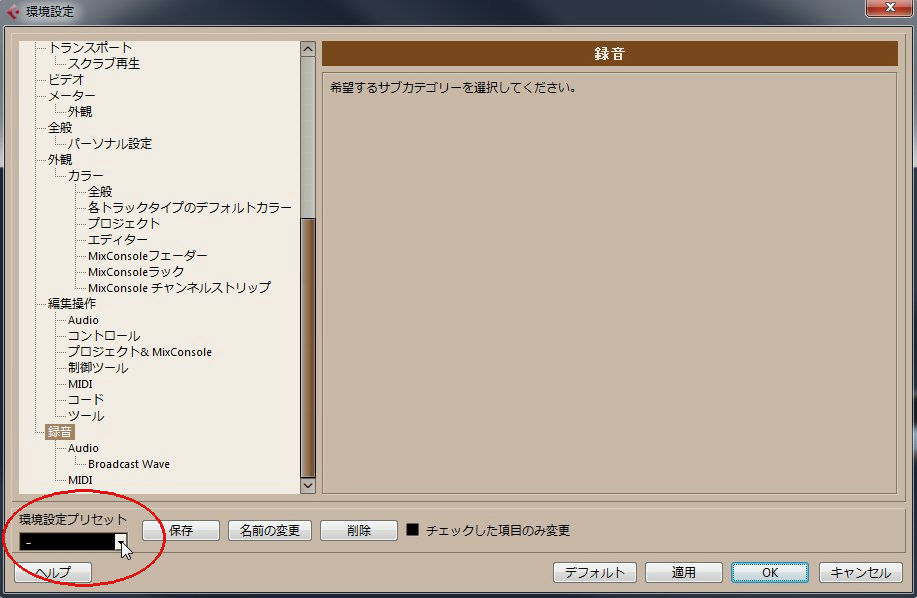Click the 保存 preset button
Image resolution: width=917 pixels, height=598 pixels.
pyautogui.click(x=181, y=530)
